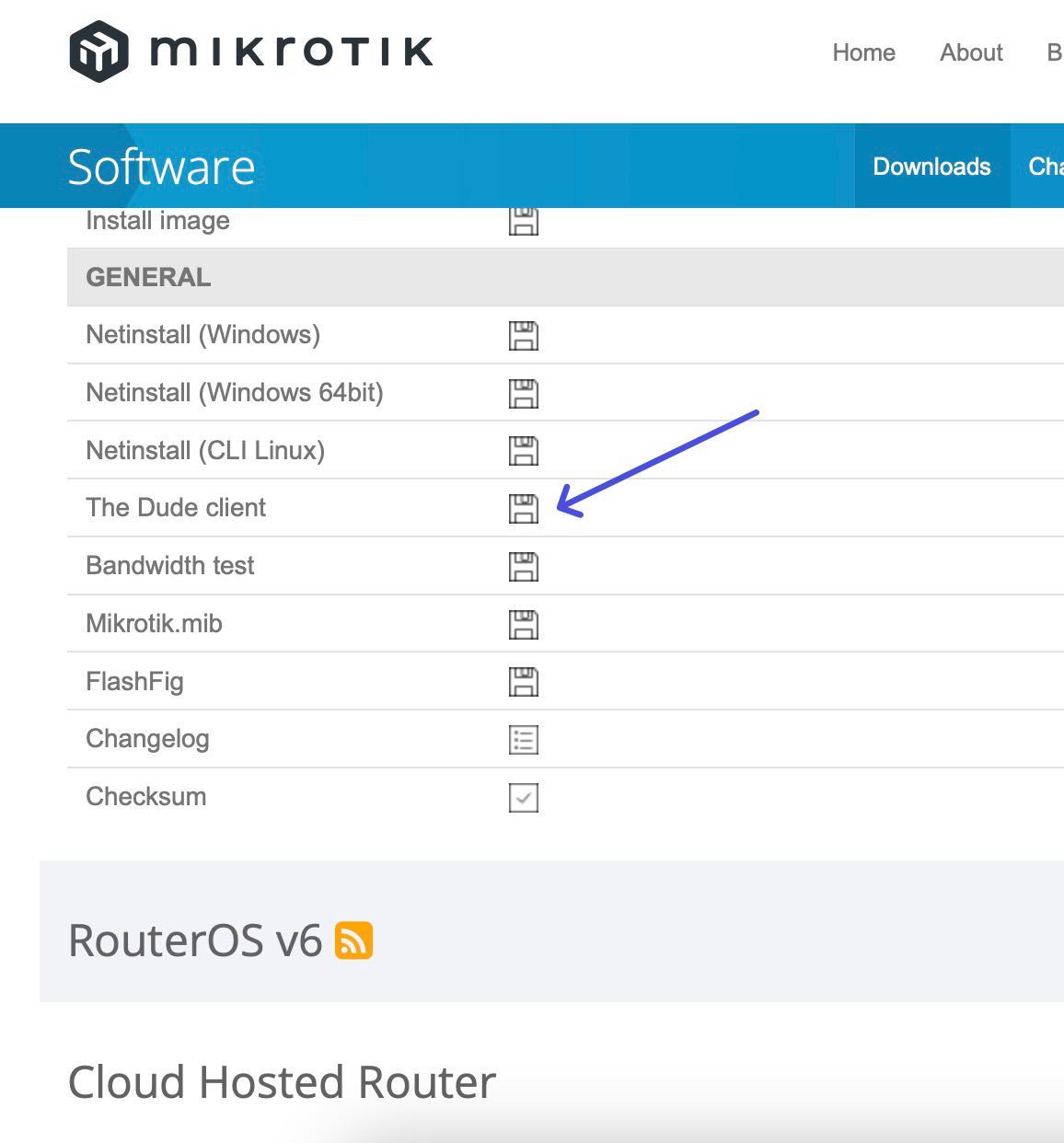Download The Dude client floppy icon
This screenshot has height=1143, width=1064.
coord(524,509)
